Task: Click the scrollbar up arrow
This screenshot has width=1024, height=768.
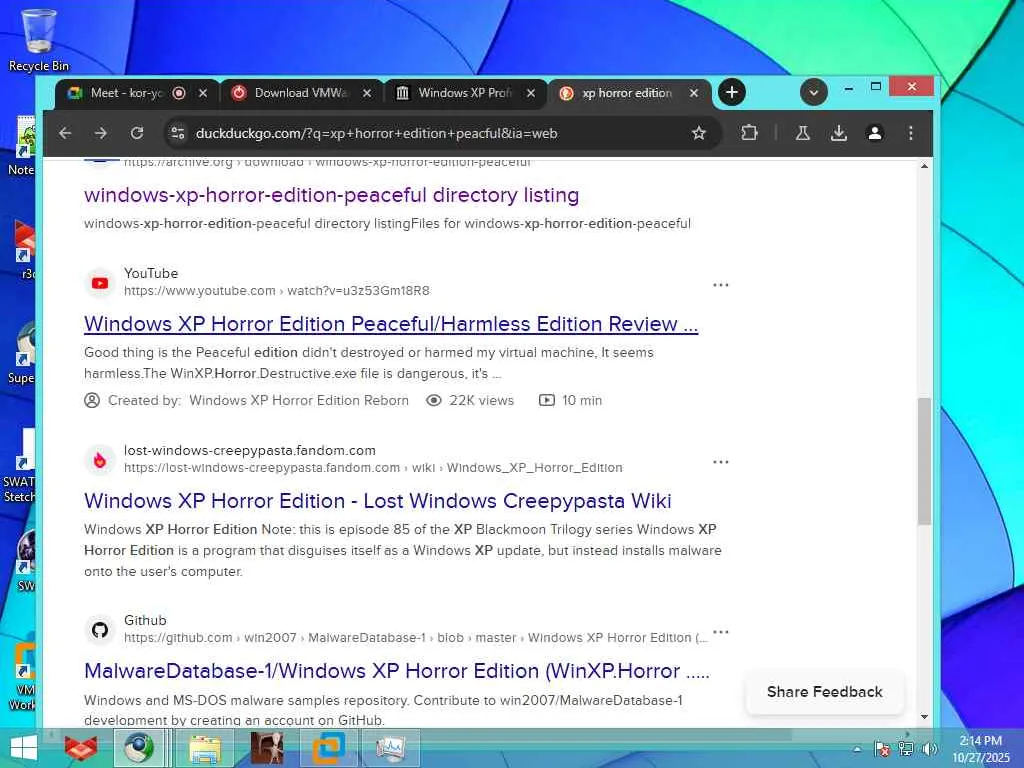Action: (923, 167)
